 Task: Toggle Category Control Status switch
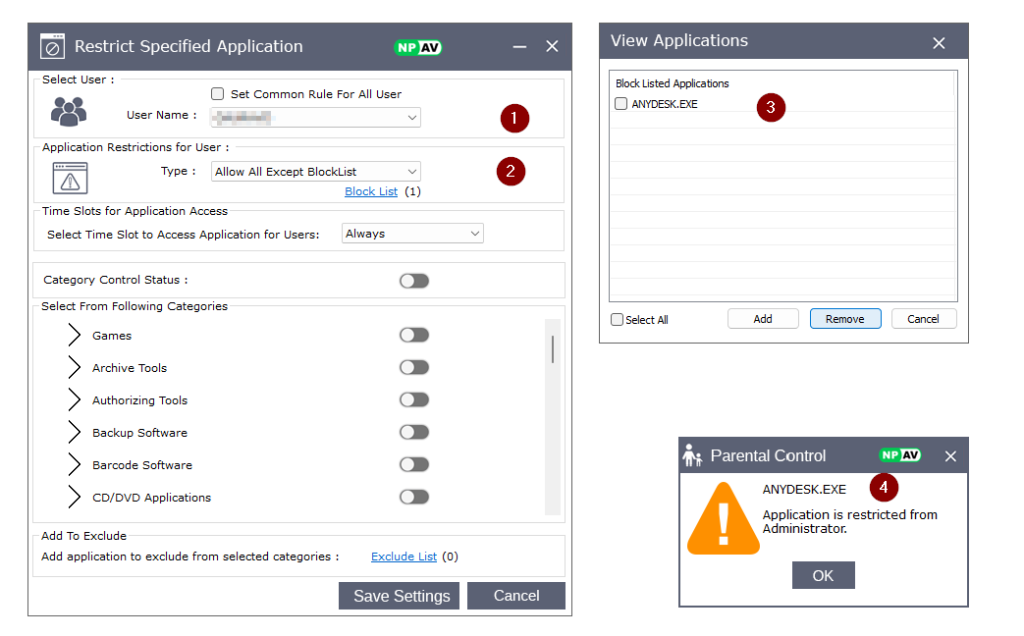[414, 281]
